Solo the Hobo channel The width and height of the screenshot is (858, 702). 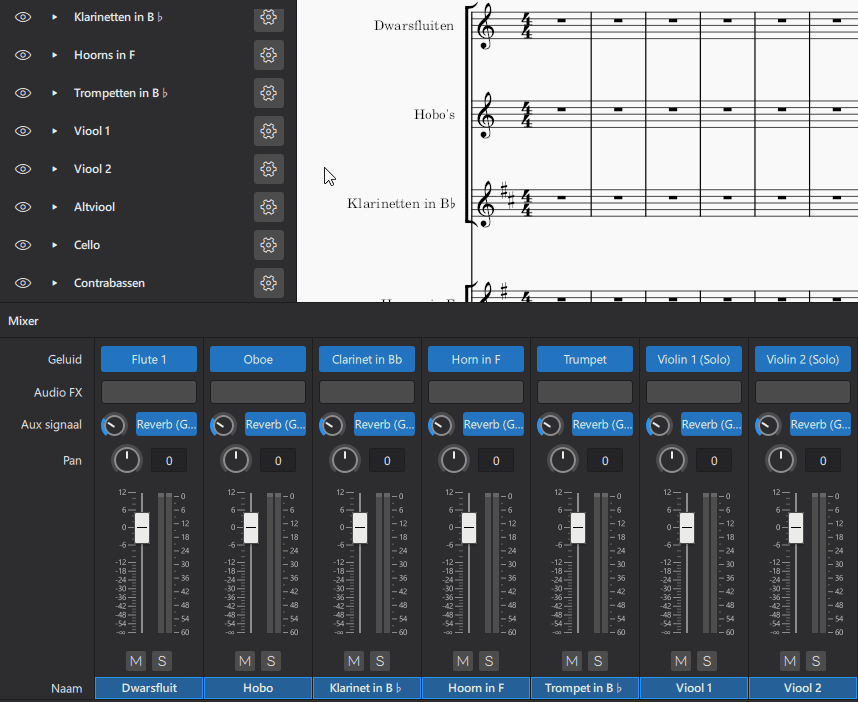[x=271, y=661]
